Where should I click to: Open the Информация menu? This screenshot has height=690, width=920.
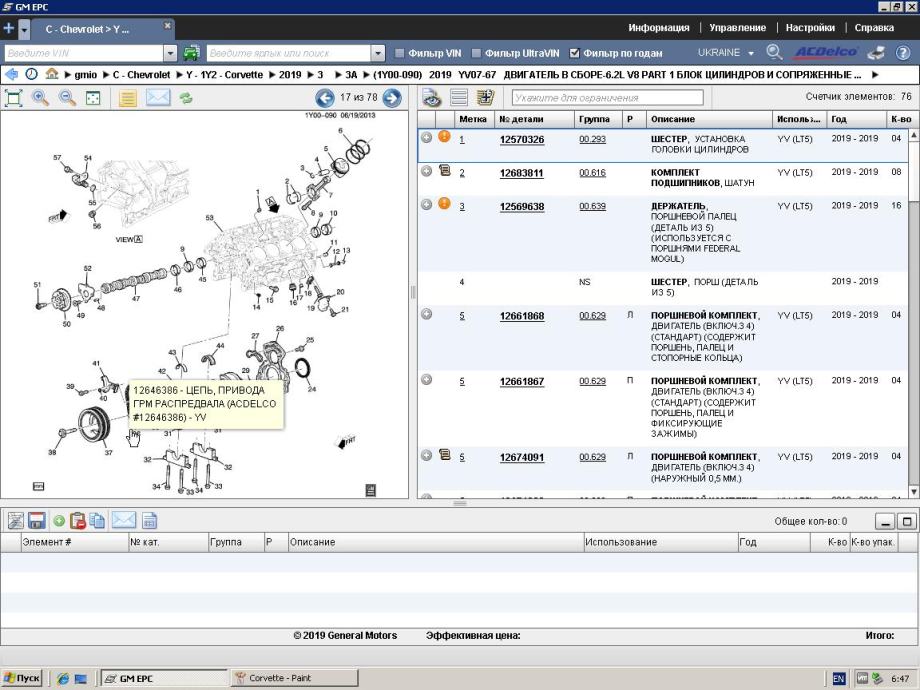[x=658, y=28]
